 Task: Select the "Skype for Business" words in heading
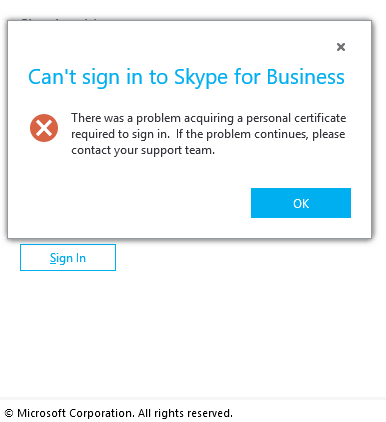259,77
